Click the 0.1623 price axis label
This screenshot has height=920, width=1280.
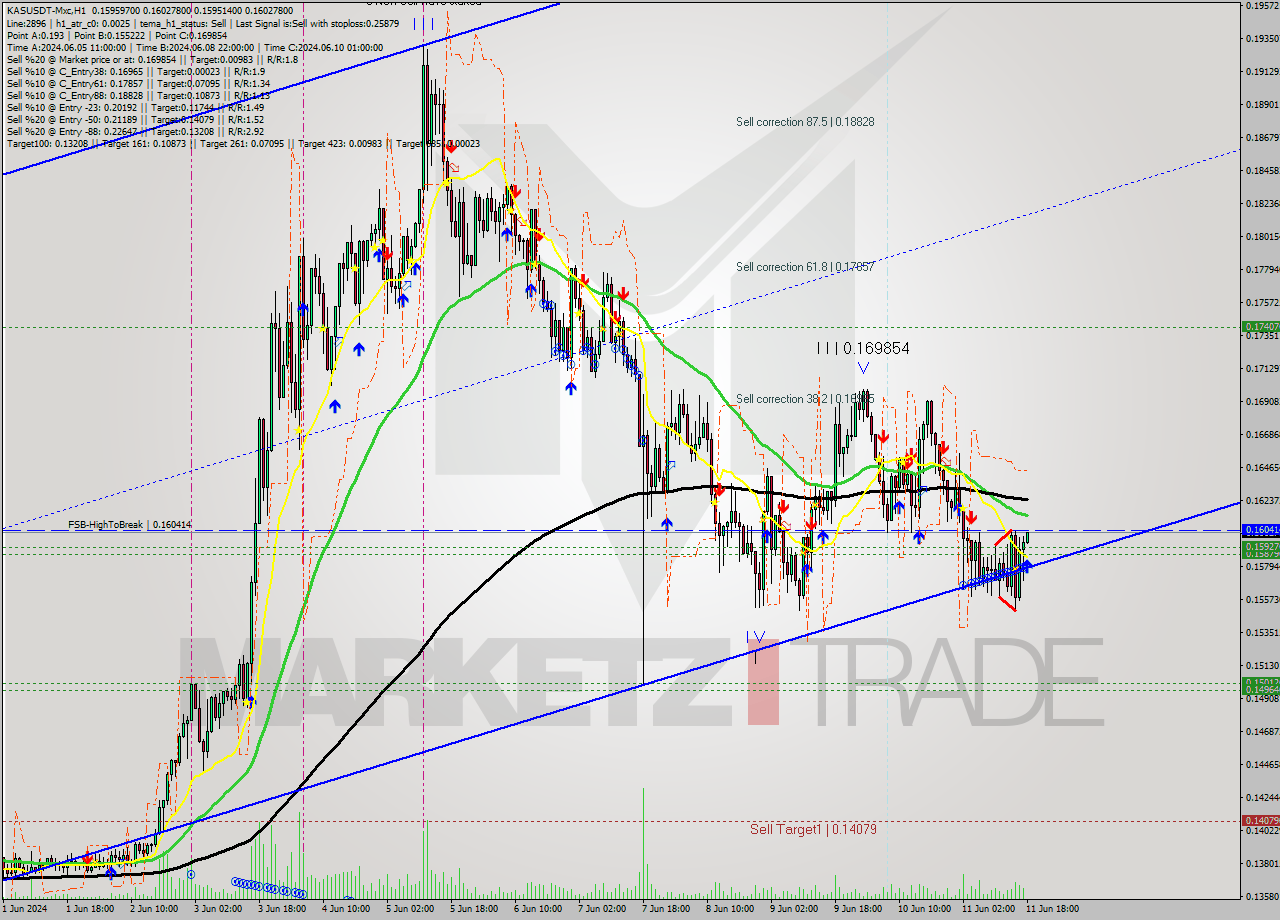click(x=1263, y=501)
